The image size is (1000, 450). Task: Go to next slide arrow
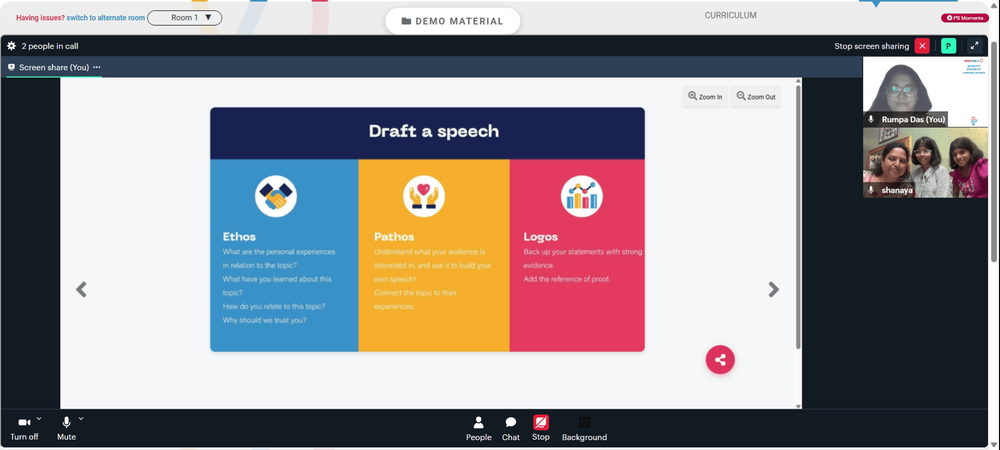coord(774,289)
